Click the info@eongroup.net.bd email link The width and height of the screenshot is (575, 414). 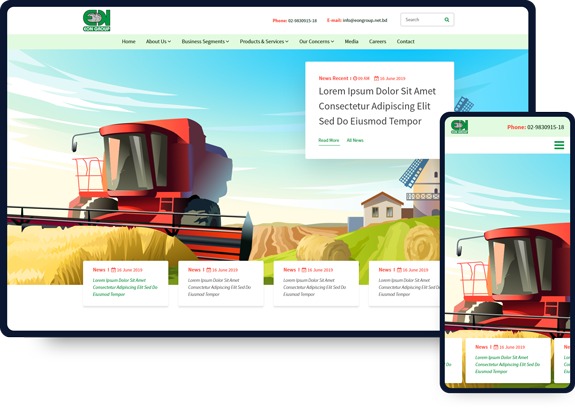pos(365,21)
